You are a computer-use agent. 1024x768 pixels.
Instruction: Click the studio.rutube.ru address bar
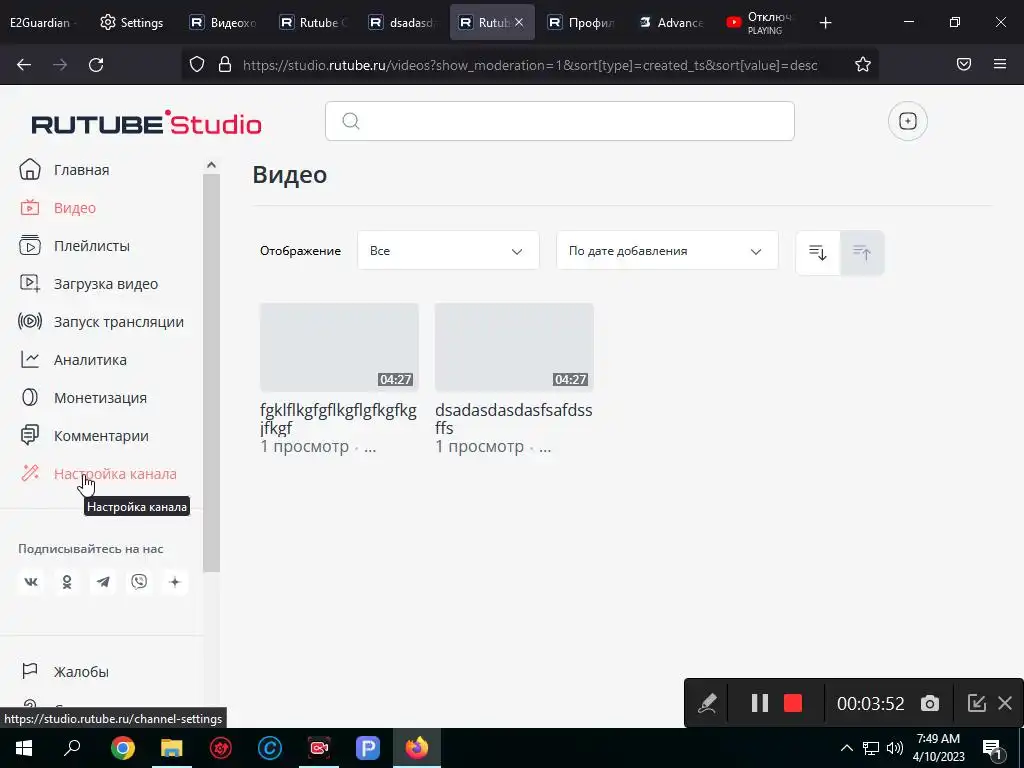click(x=530, y=65)
